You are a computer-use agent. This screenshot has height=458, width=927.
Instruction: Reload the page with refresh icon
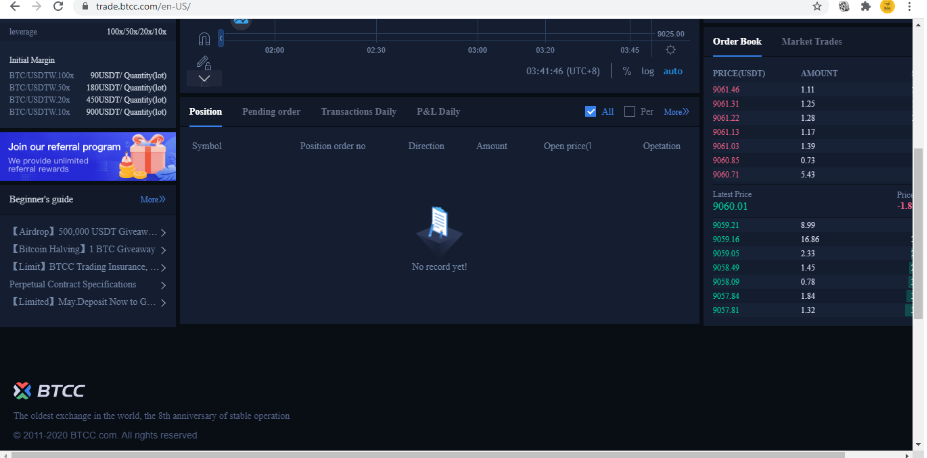[x=58, y=7]
